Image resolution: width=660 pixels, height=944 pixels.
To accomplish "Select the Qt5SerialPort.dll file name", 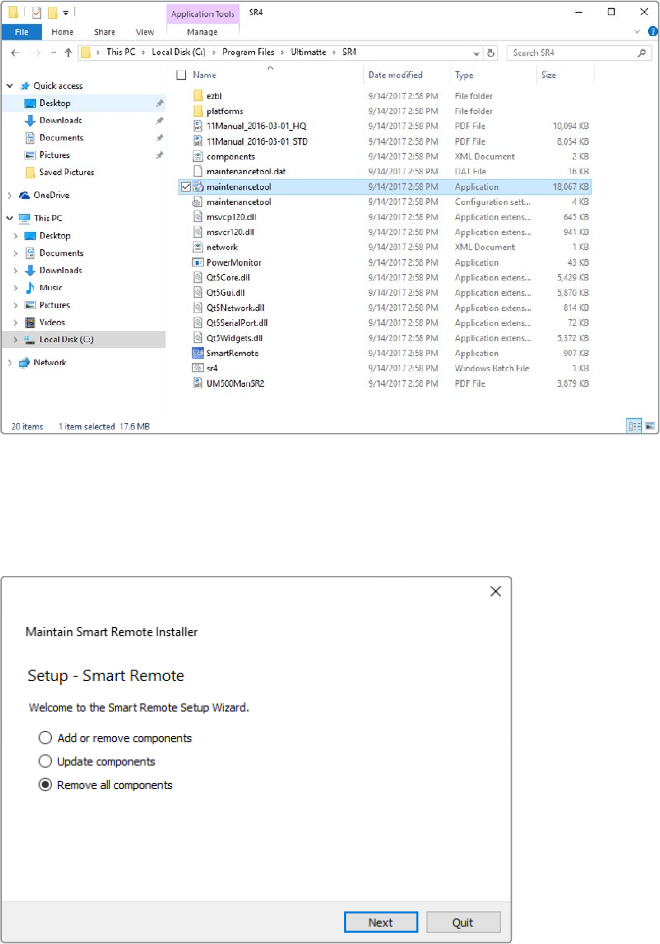I will [237, 323].
